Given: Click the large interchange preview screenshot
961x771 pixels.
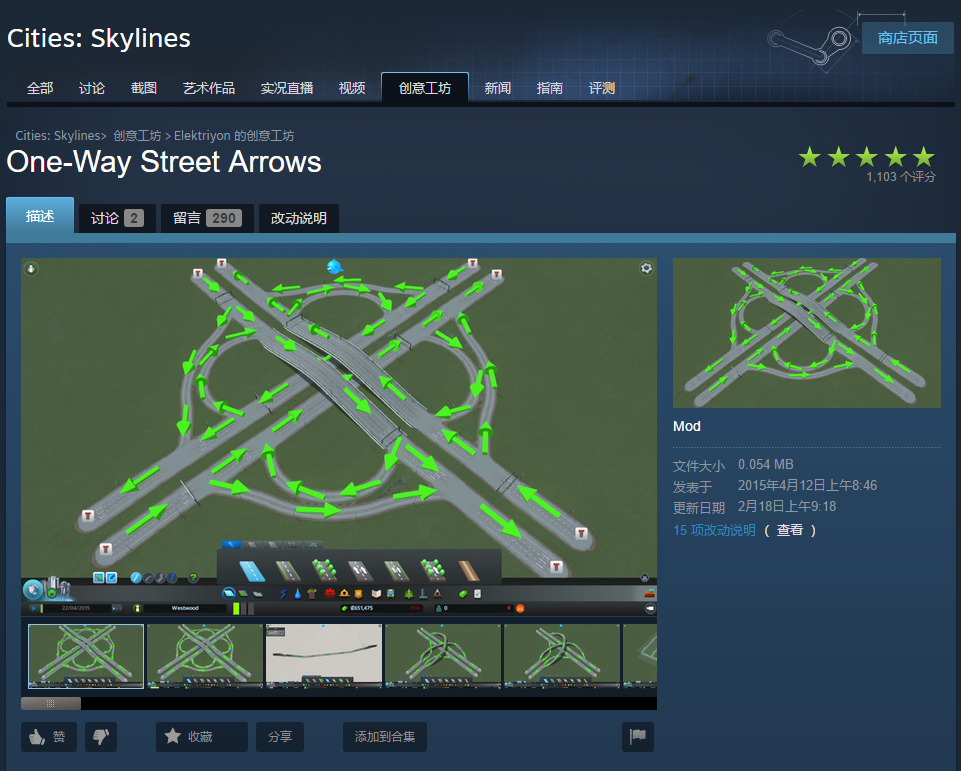Looking at the screenshot, I should pos(339,438).
